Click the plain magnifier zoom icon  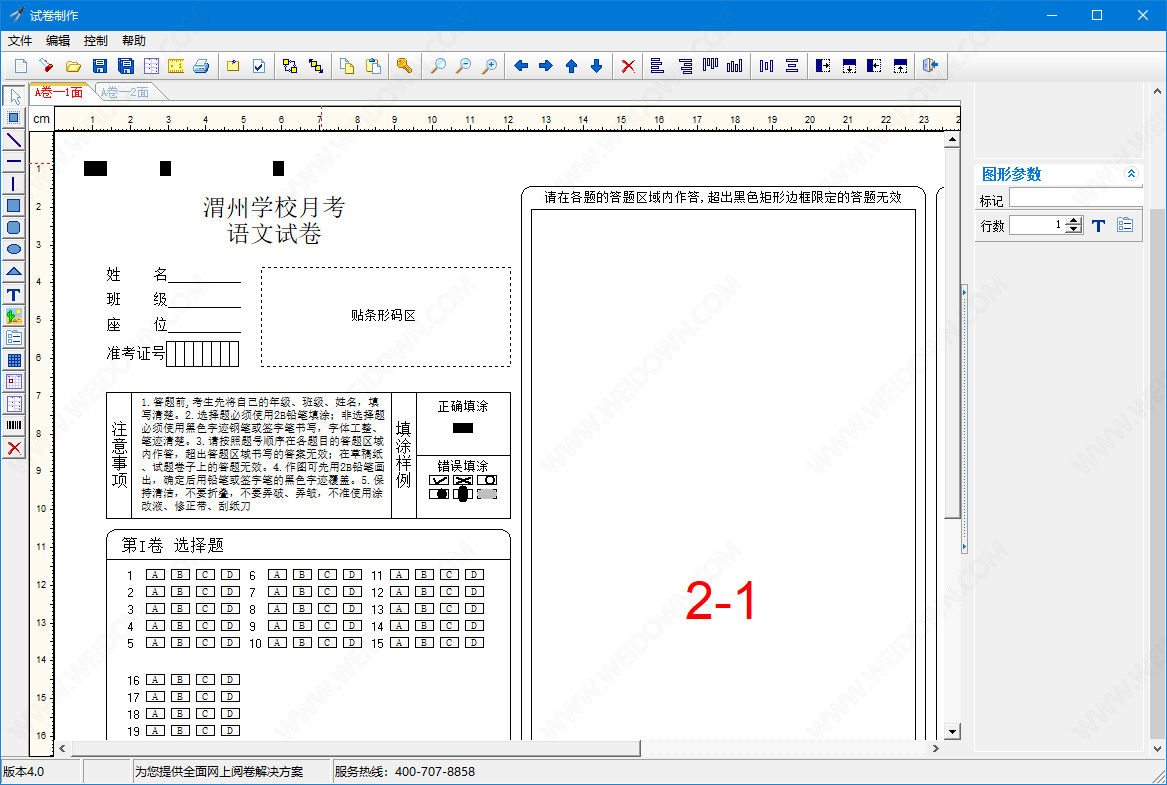(x=438, y=66)
